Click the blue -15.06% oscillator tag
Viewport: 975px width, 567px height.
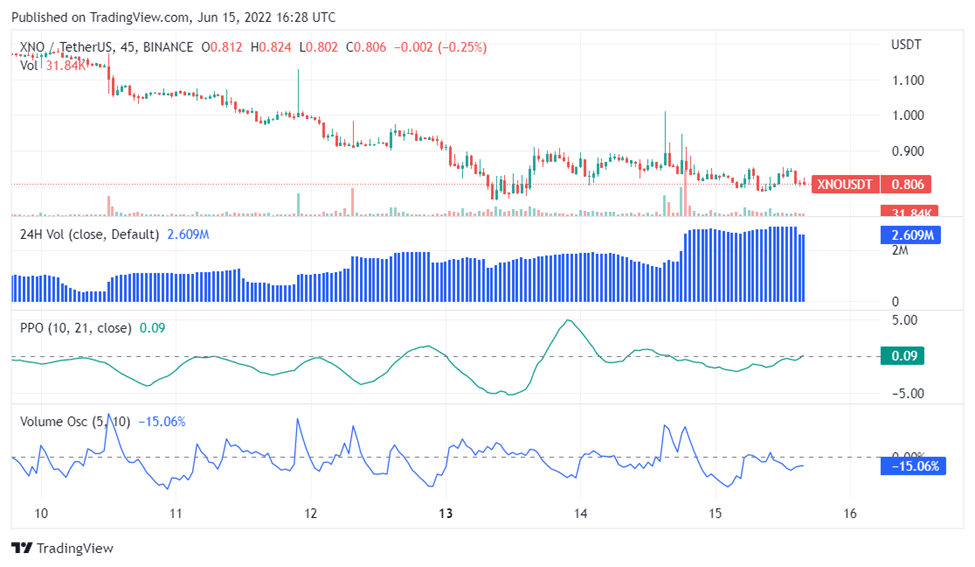(x=911, y=465)
